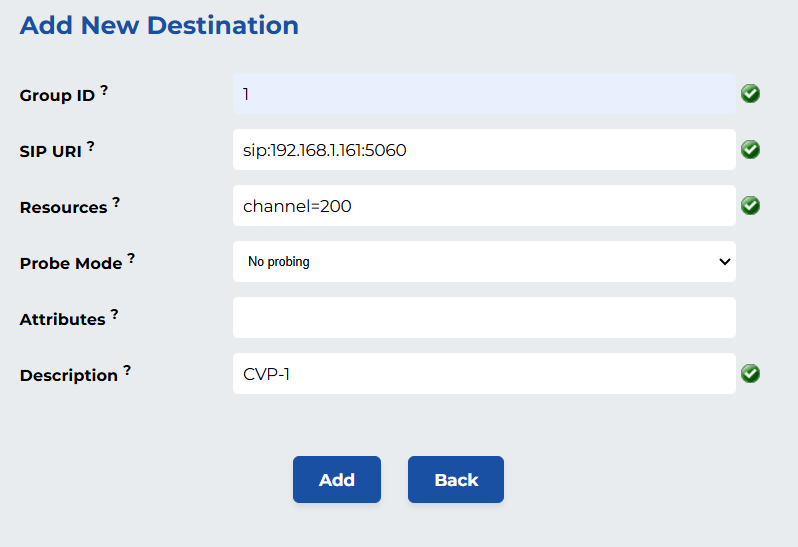This screenshot has width=798, height=547.
Task: Click the Probe Mode help question mark
Action: (131, 258)
